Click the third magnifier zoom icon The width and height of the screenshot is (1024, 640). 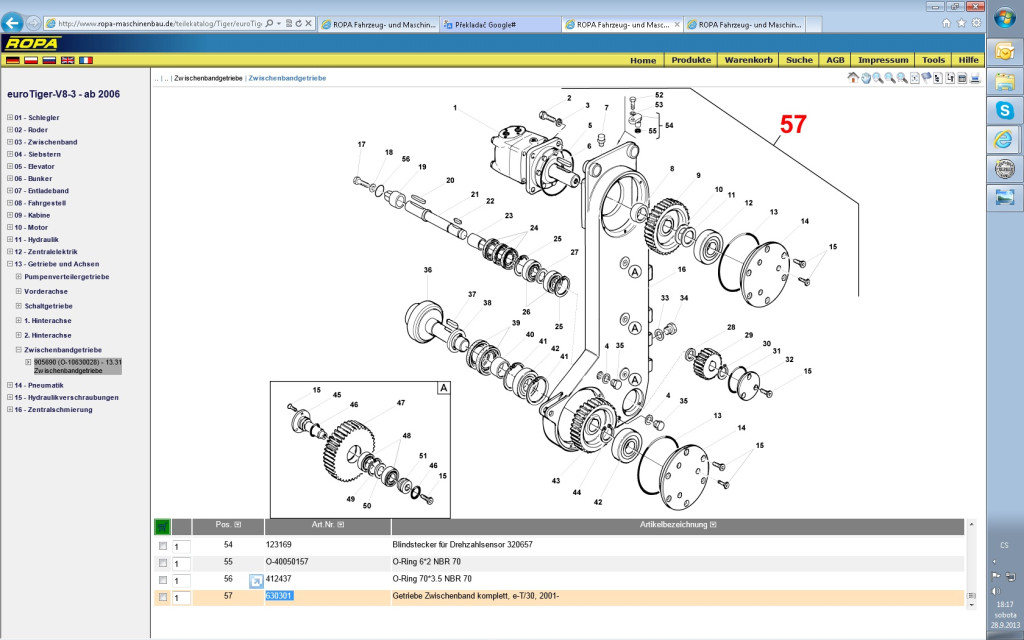pyautogui.click(x=902, y=78)
